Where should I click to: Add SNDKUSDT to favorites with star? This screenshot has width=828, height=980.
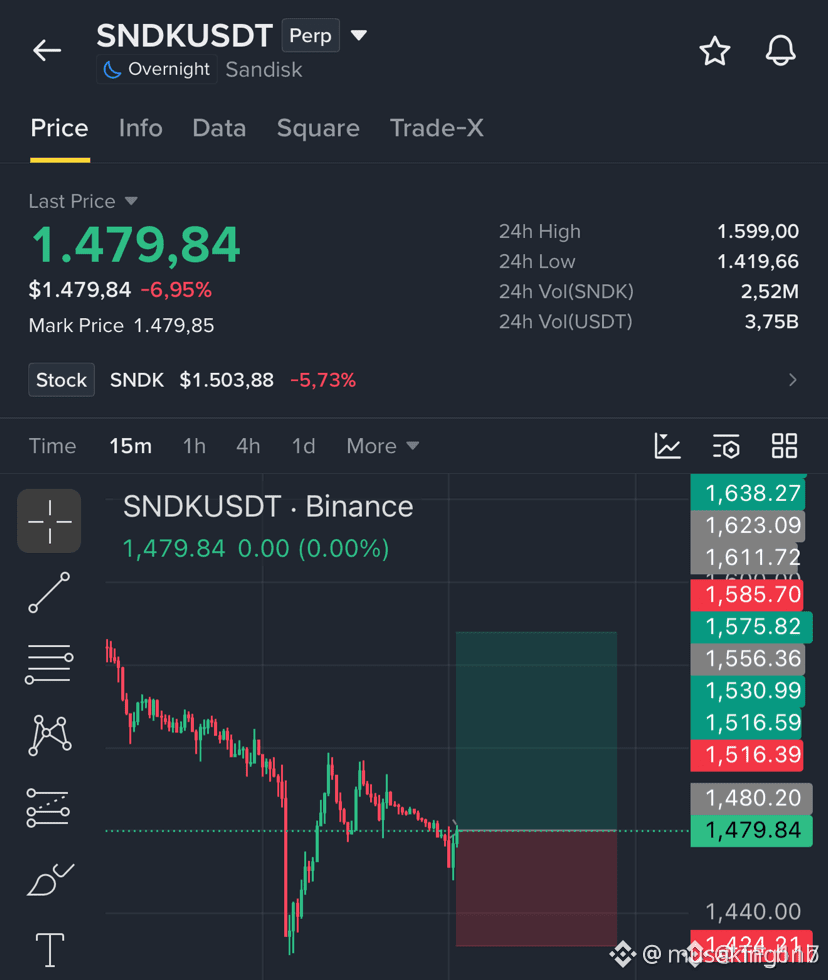point(714,51)
